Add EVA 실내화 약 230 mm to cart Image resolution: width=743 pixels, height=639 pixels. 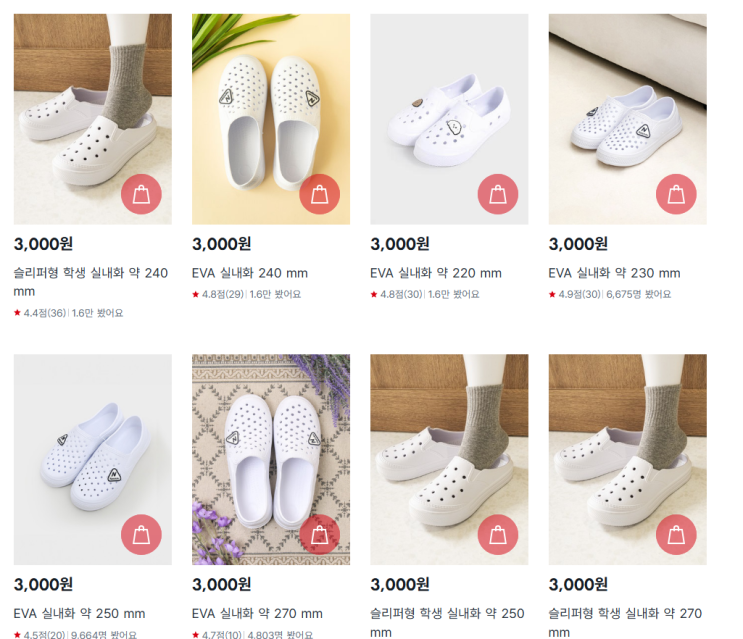point(676,194)
